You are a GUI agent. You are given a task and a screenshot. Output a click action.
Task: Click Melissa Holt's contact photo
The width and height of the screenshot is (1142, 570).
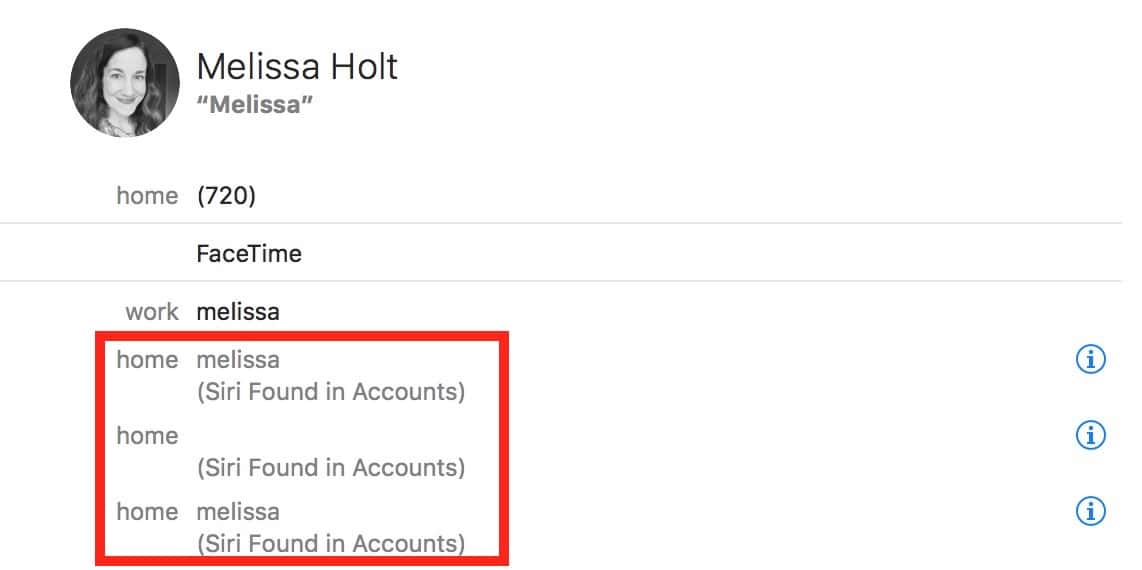tap(125, 82)
